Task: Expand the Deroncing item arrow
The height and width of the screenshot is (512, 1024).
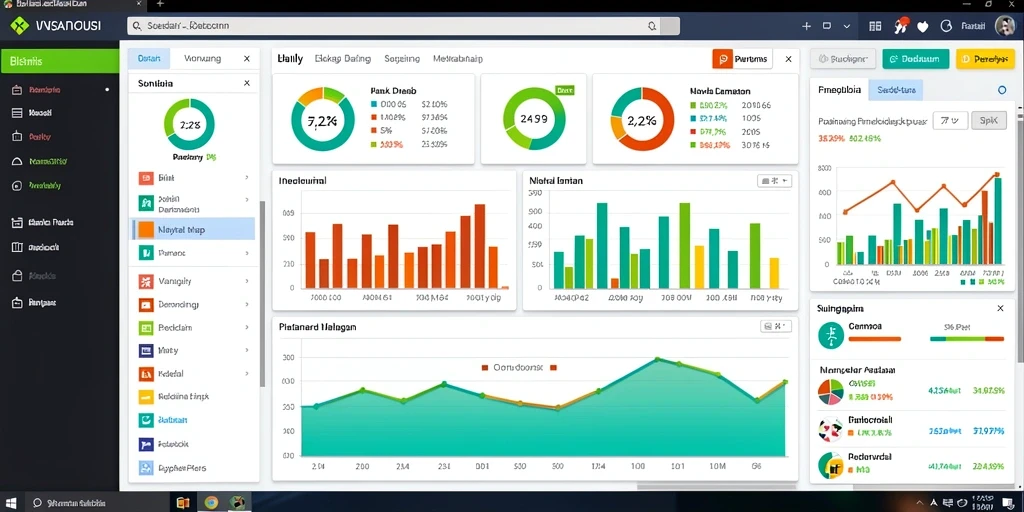Action: tap(246, 304)
